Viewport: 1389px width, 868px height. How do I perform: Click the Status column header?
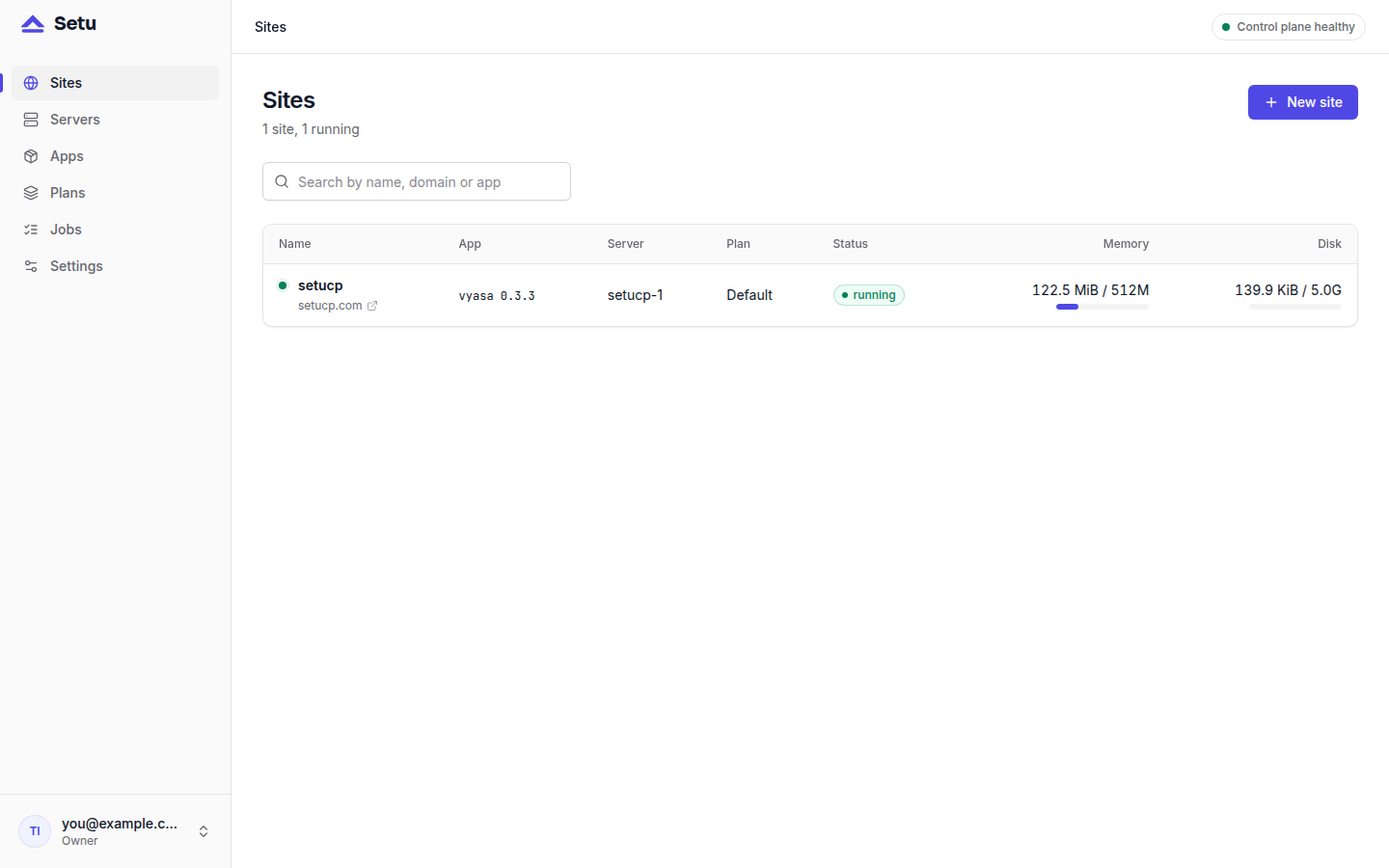pyautogui.click(x=851, y=244)
